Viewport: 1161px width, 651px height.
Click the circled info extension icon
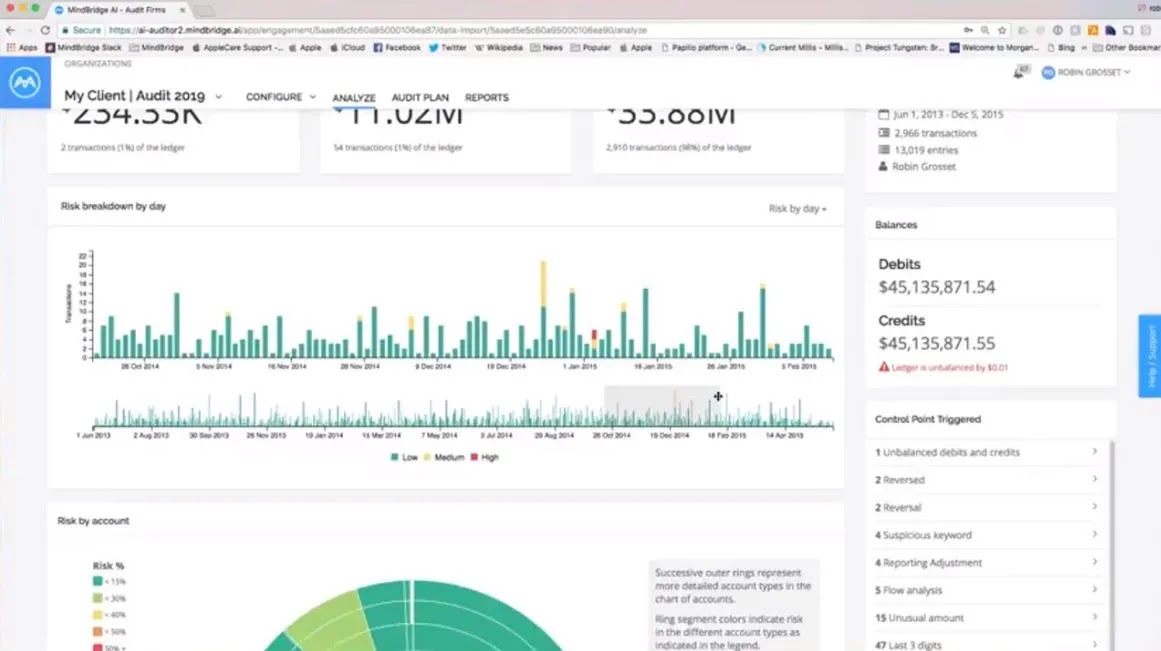[x=1057, y=30]
